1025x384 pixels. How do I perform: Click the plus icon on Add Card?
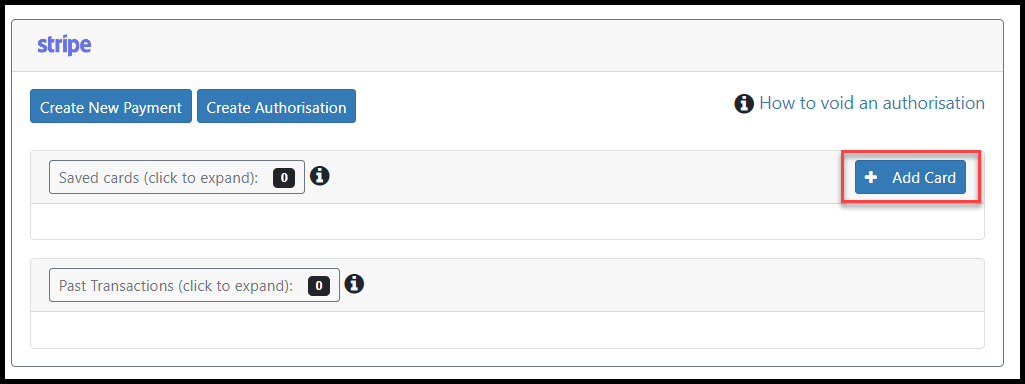[x=871, y=177]
